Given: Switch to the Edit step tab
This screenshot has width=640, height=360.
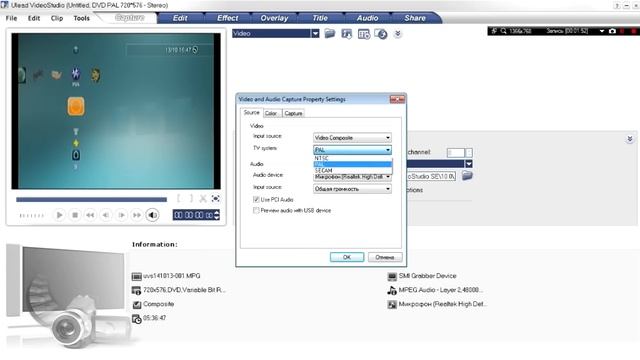Looking at the screenshot, I should [180, 18].
